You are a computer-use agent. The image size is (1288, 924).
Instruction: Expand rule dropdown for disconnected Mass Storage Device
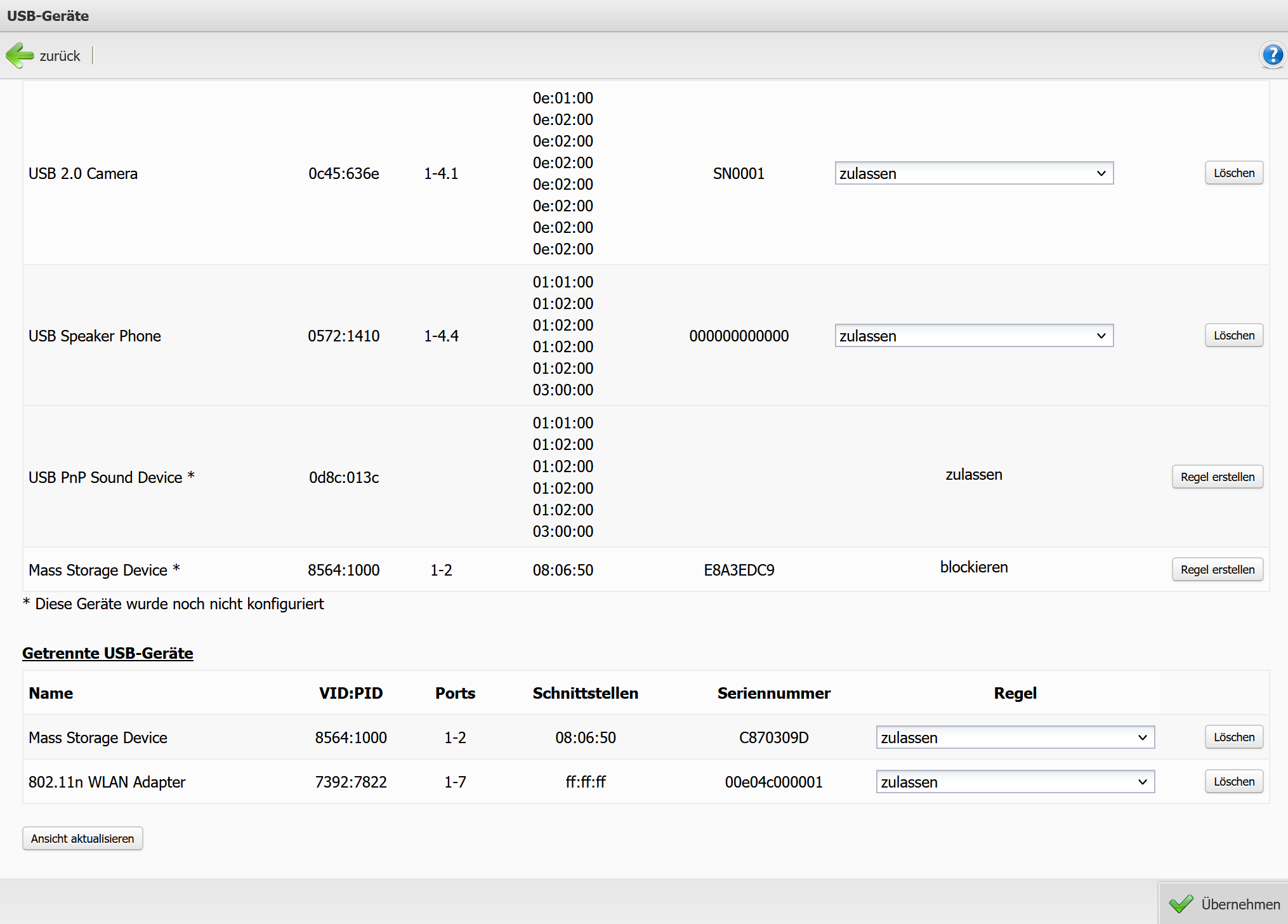coord(1015,737)
